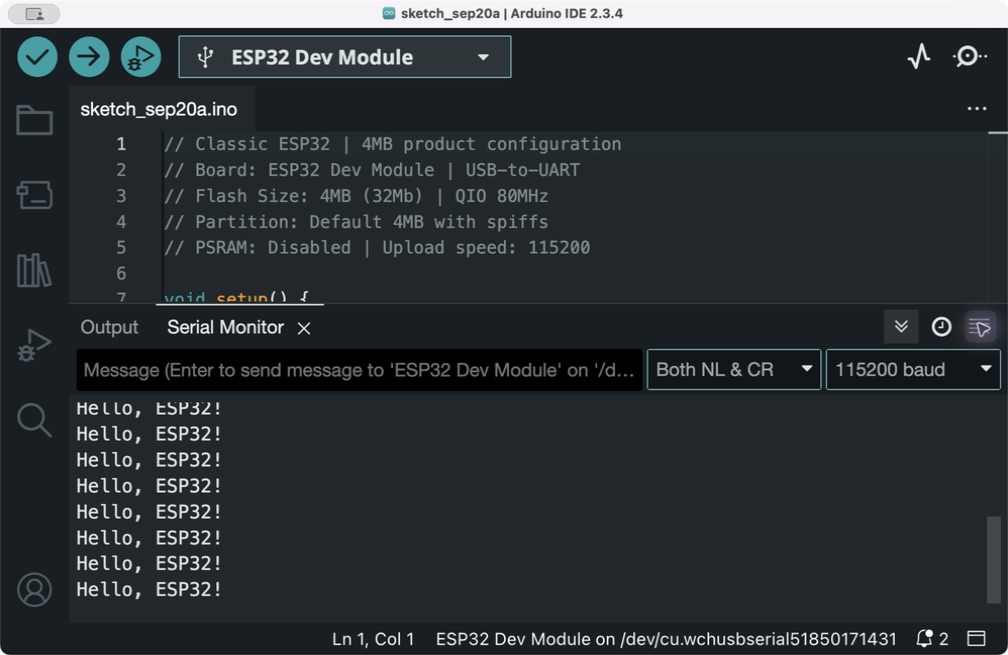Toggle bottom panel icon in status bar
The height and width of the screenshot is (655, 1008).
[x=976, y=639]
